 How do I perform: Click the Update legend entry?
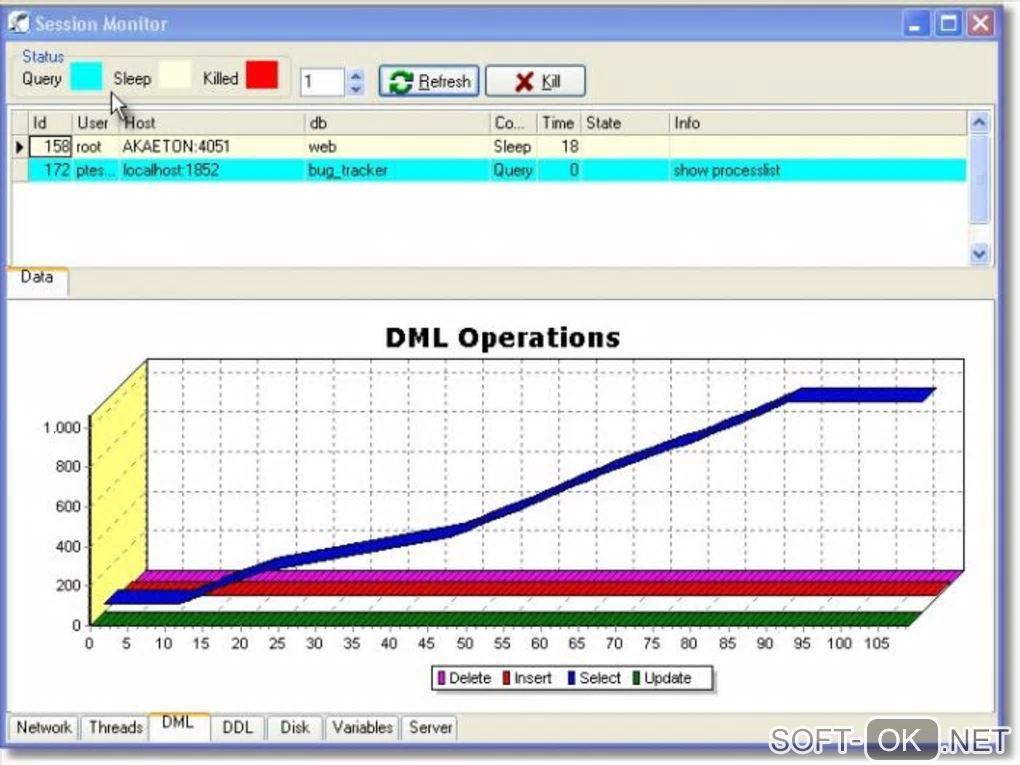click(662, 678)
